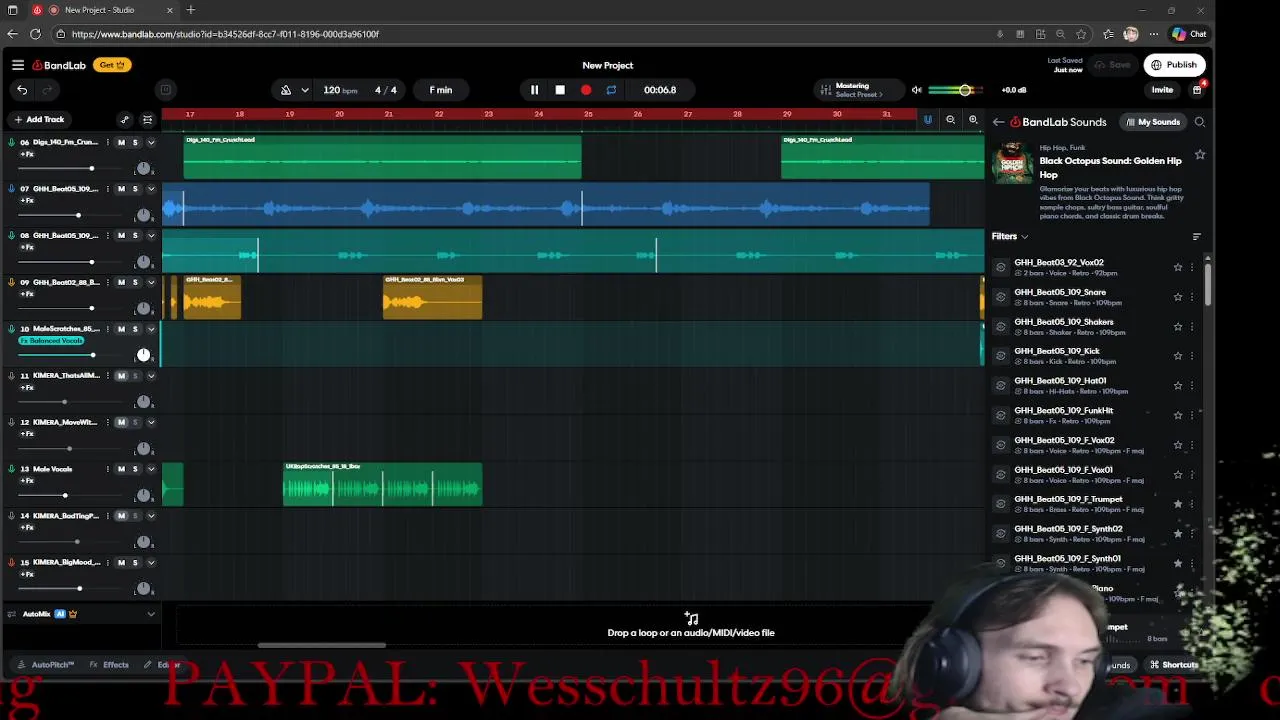
Task: Publish the project
Action: (x=1175, y=65)
